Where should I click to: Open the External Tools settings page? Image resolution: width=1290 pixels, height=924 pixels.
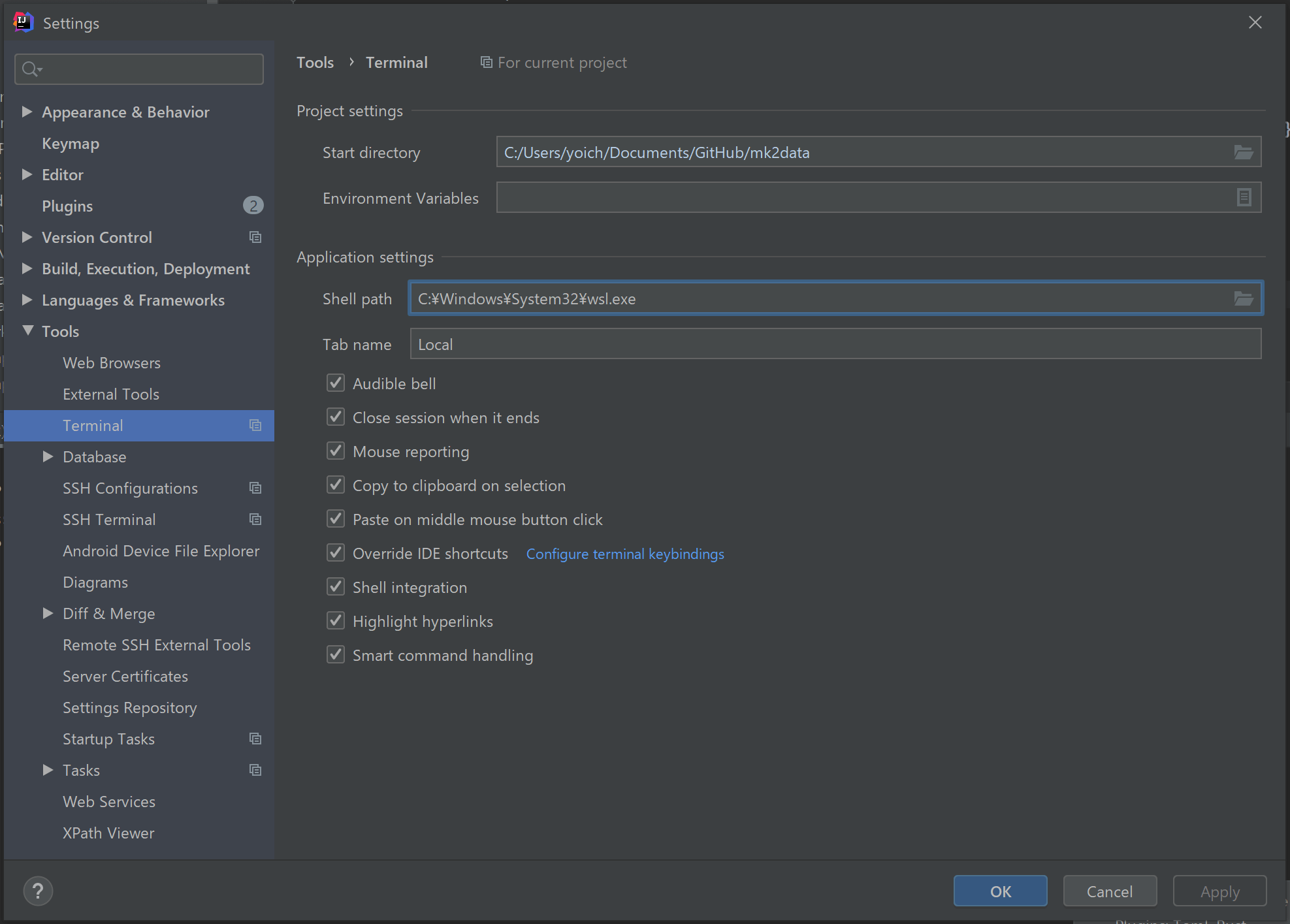[x=111, y=394]
